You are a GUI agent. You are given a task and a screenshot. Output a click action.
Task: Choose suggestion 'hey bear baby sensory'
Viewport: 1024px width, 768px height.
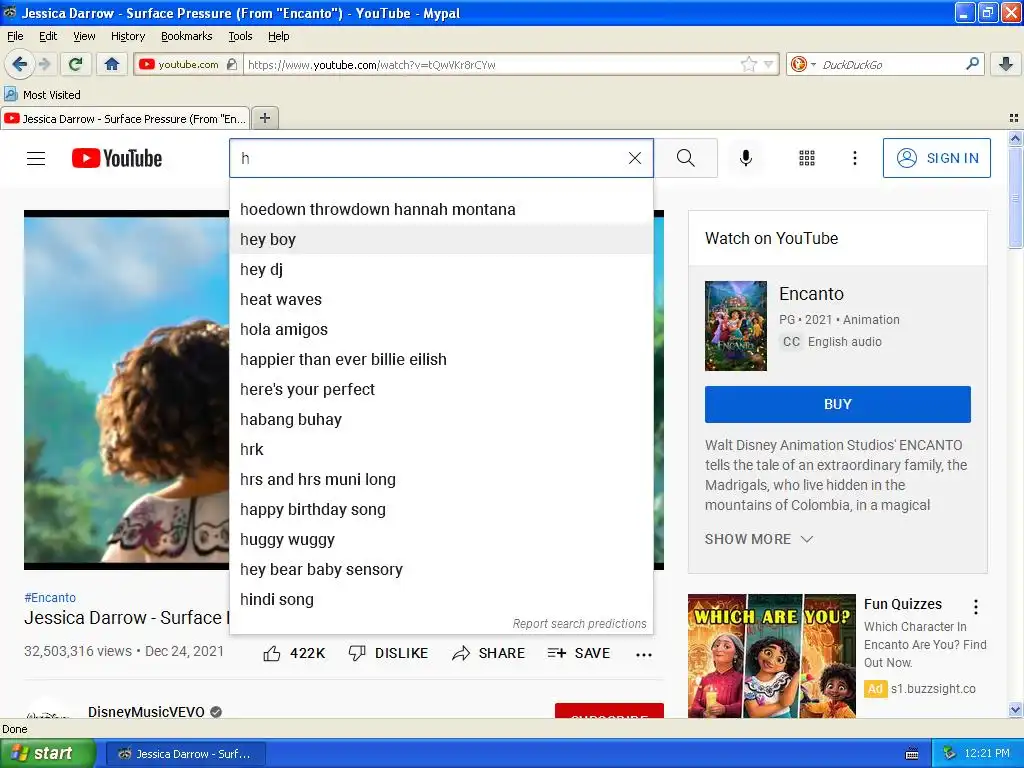[441, 570]
